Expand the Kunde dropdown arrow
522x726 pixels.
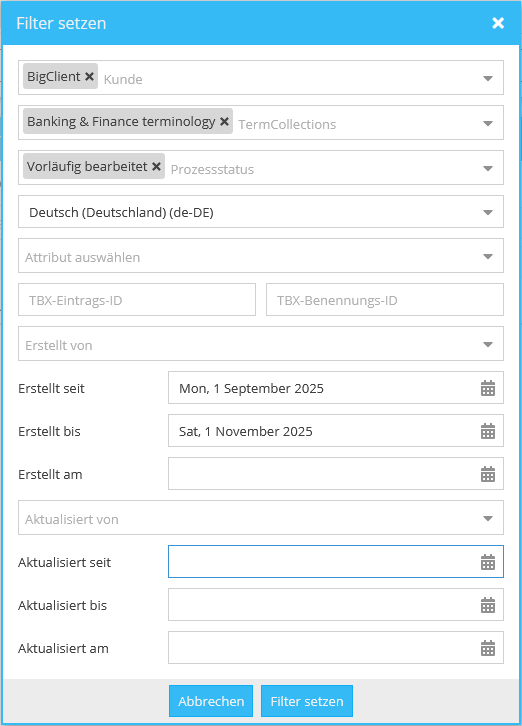tap(488, 78)
